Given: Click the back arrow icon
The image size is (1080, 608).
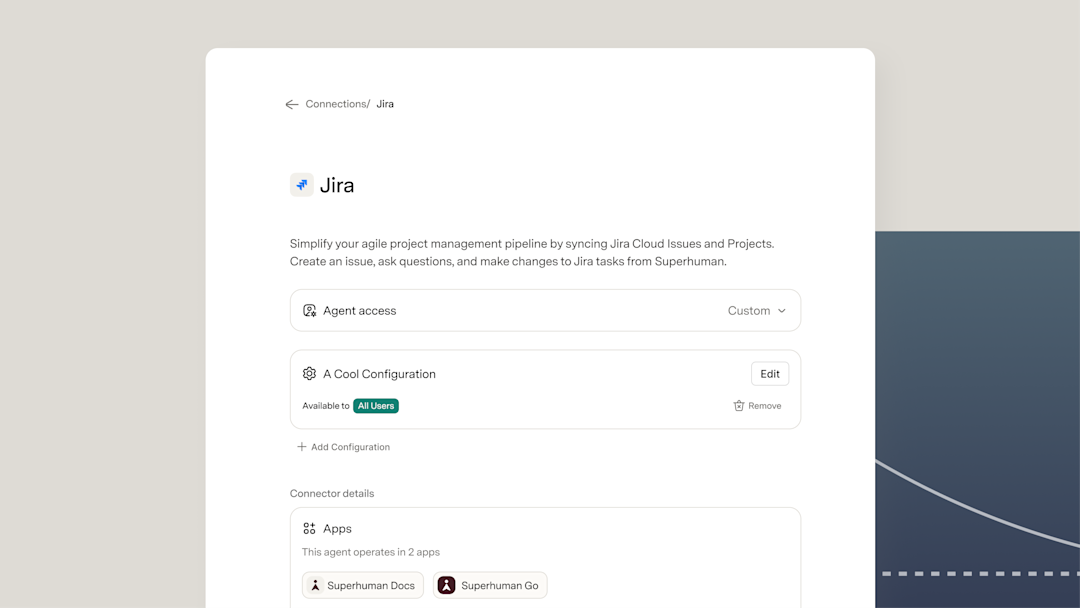Looking at the screenshot, I should tap(292, 105).
